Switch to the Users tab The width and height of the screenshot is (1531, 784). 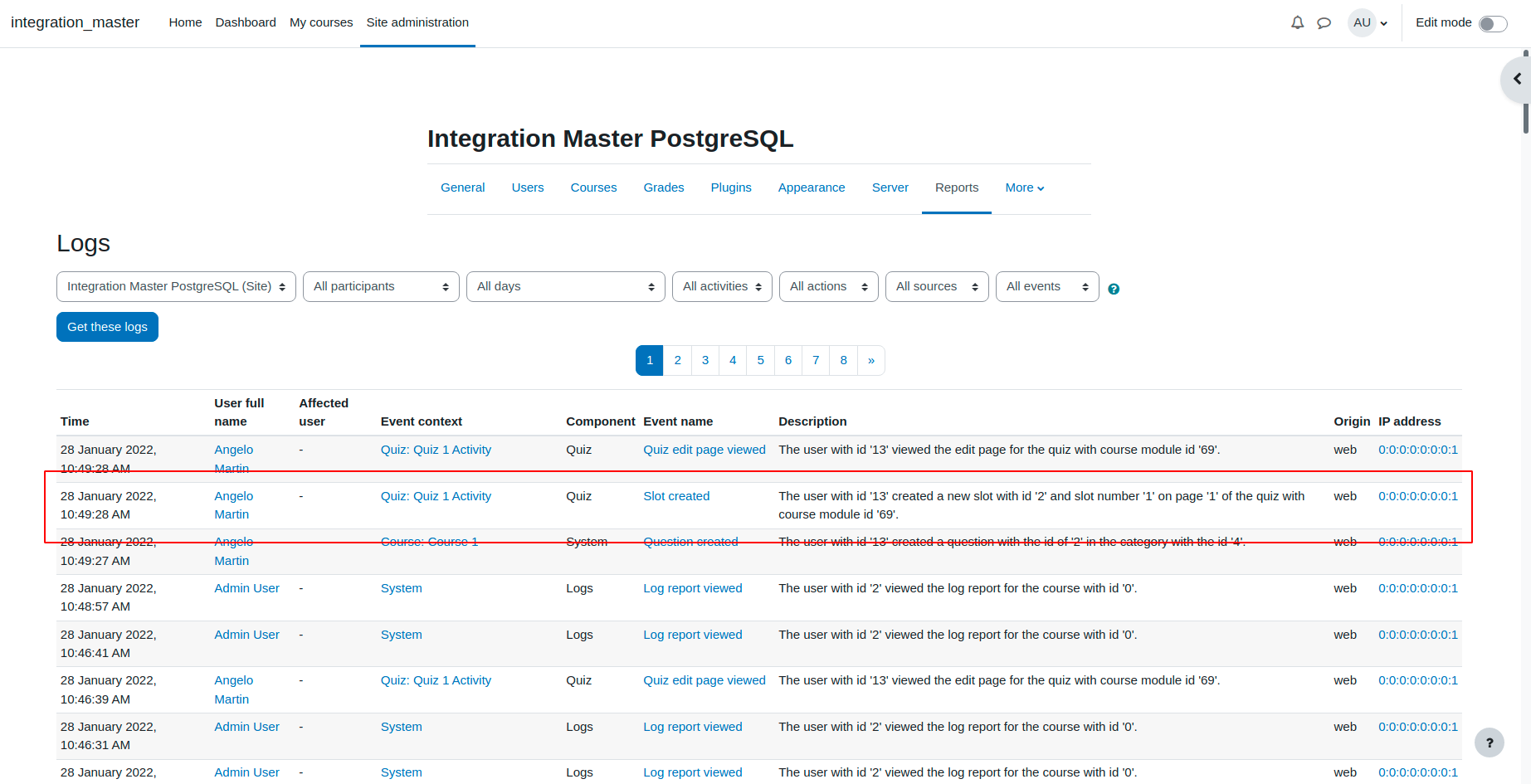pyautogui.click(x=528, y=187)
